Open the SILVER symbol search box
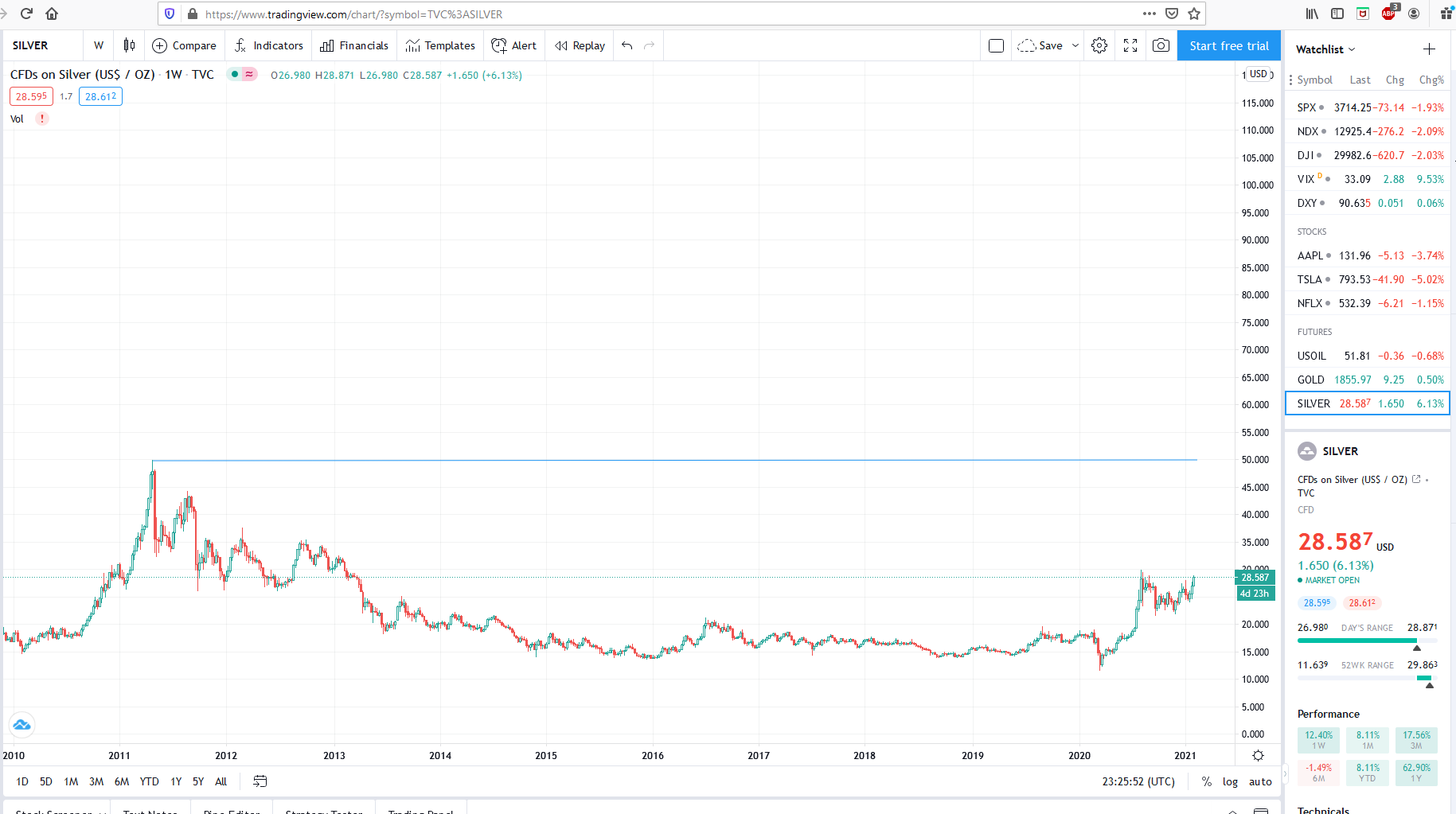This screenshot has width=1456, height=814. click(x=42, y=45)
